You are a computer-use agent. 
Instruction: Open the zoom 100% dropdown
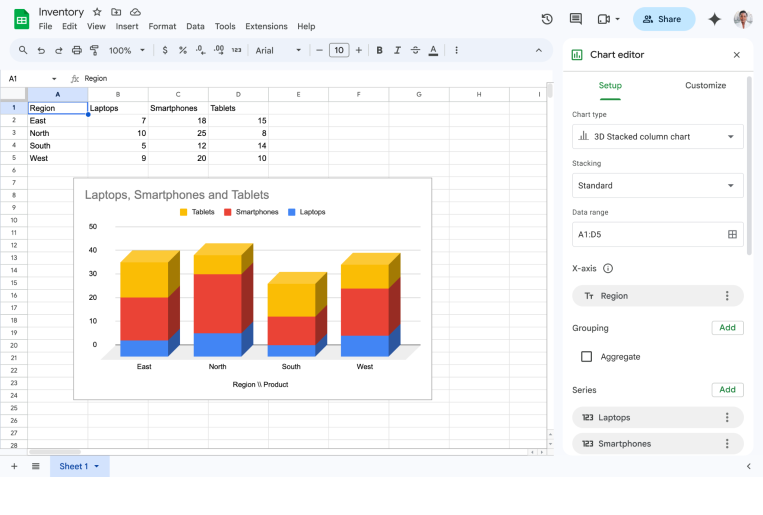click(x=127, y=50)
